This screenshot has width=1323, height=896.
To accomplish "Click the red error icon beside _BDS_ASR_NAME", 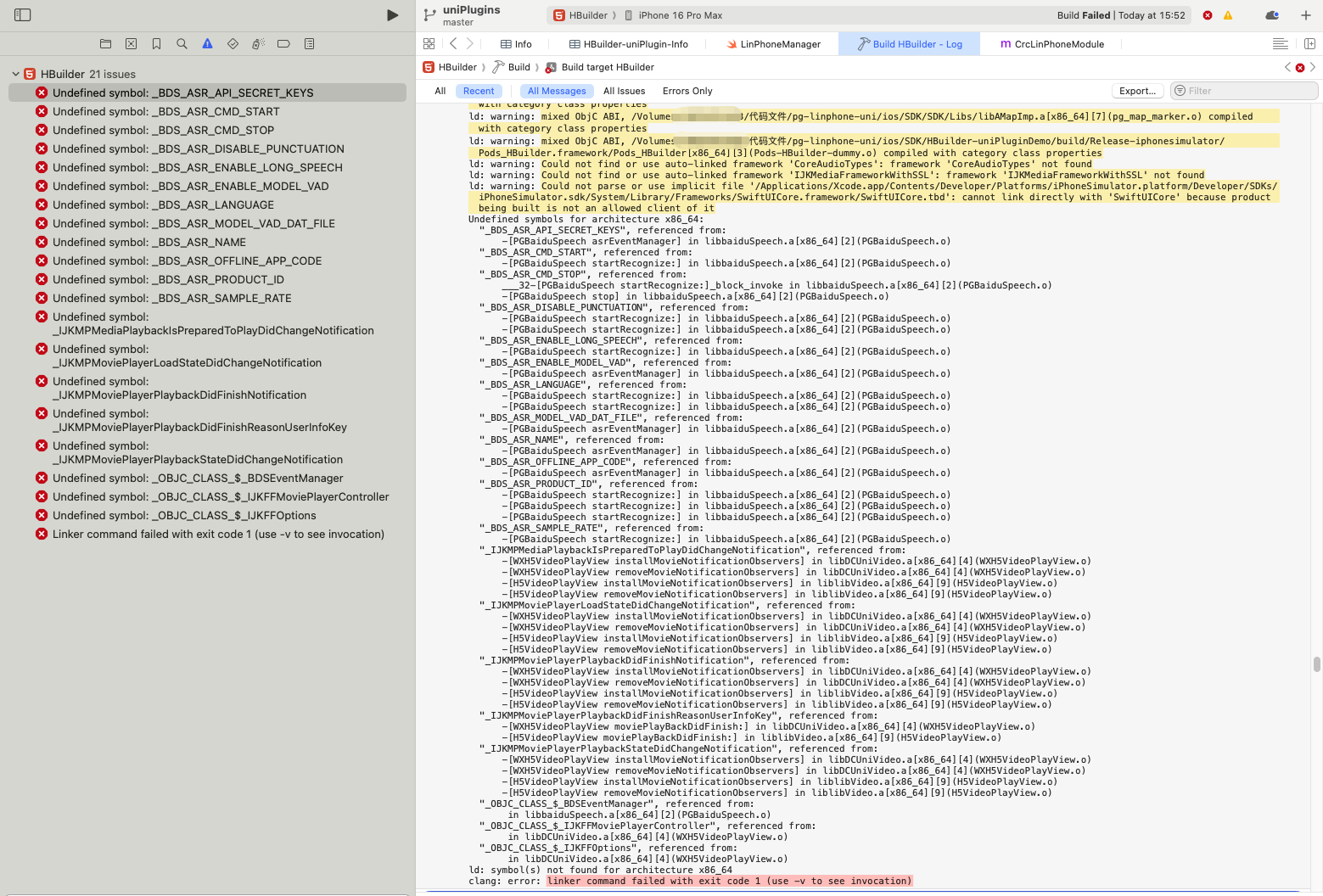I will [x=42, y=242].
